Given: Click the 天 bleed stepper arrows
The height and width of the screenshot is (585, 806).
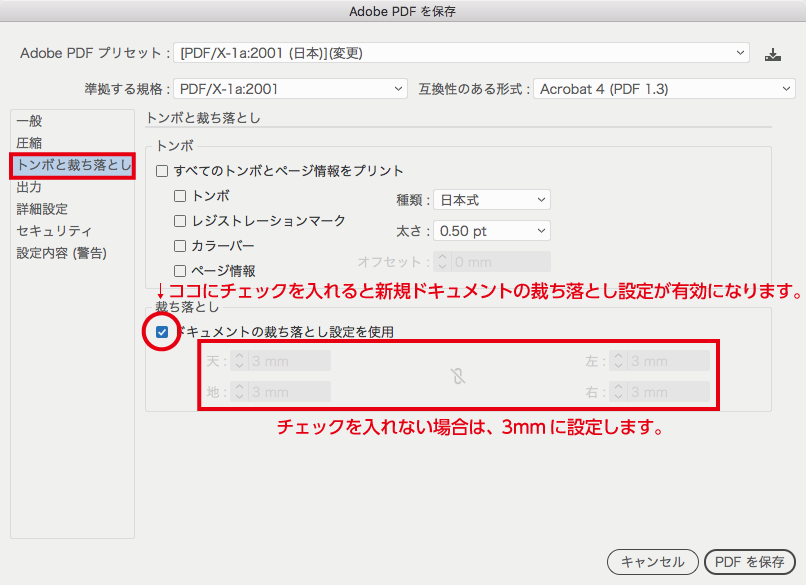Looking at the screenshot, I should coord(240,361).
